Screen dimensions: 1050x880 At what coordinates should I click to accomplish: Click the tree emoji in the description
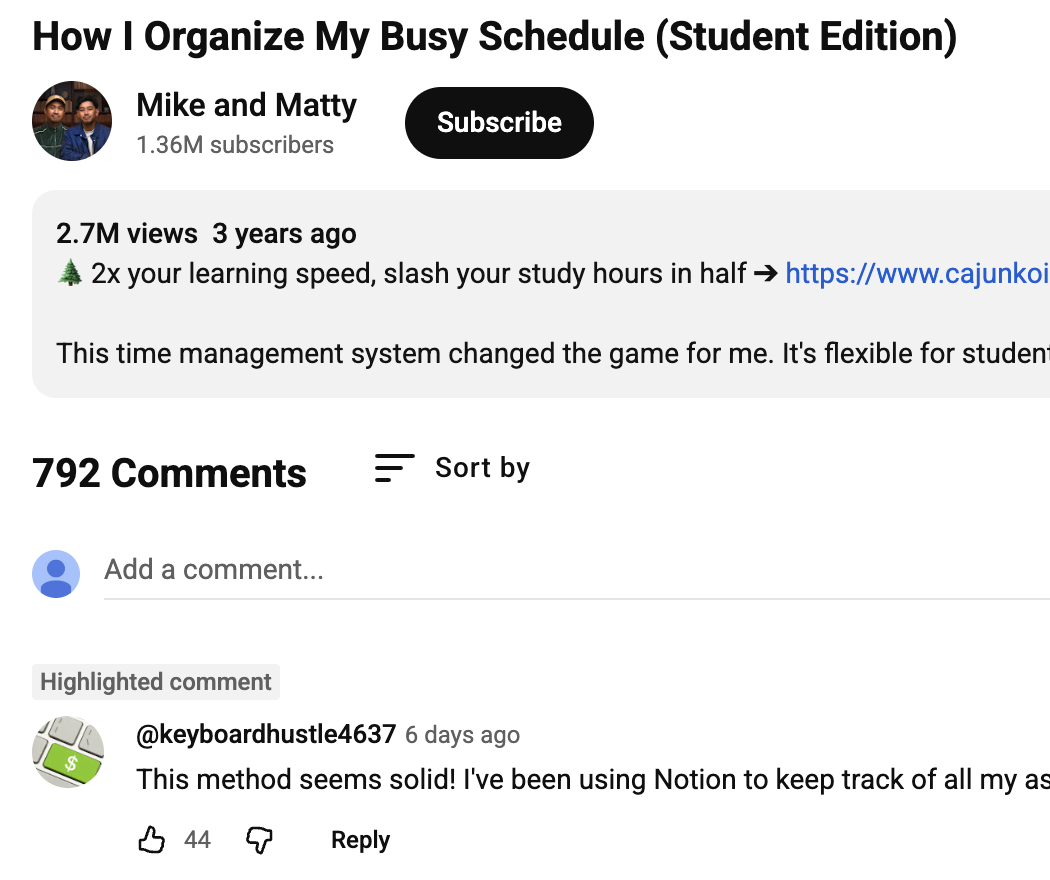coord(69,273)
